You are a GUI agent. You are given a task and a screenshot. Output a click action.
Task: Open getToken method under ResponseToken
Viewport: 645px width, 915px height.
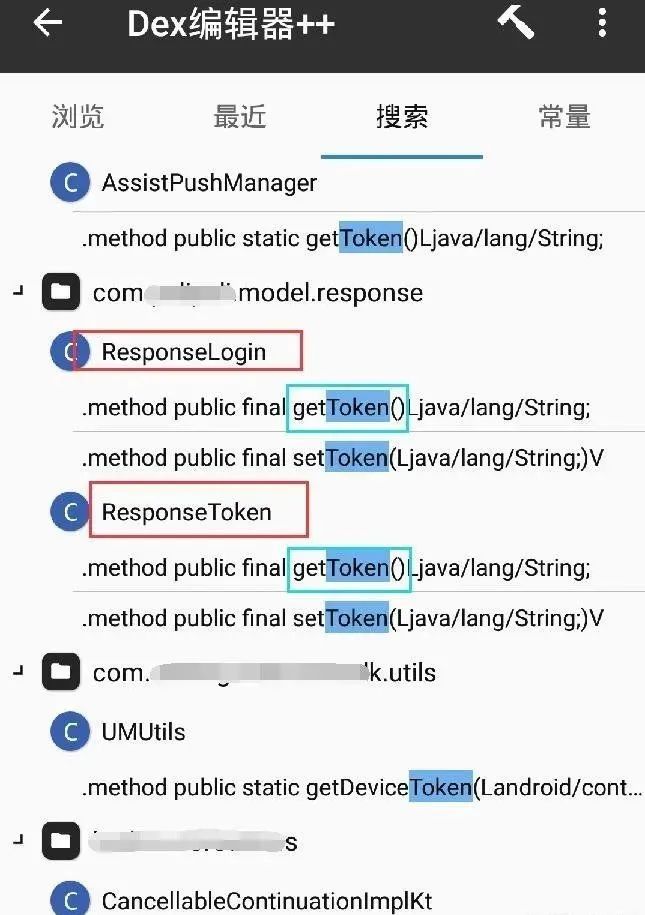point(336,568)
